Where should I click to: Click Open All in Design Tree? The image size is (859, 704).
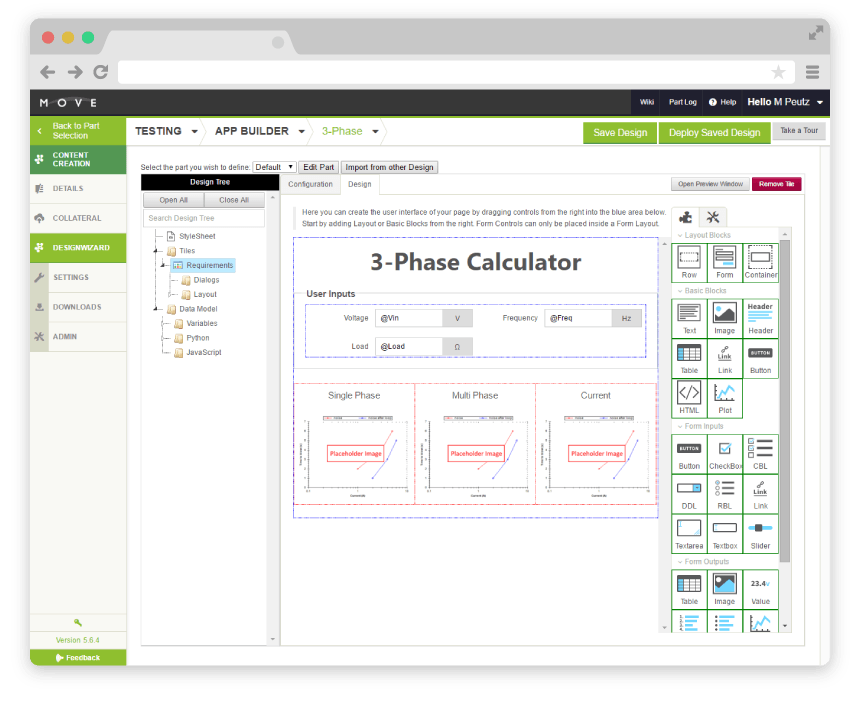click(x=174, y=200)
